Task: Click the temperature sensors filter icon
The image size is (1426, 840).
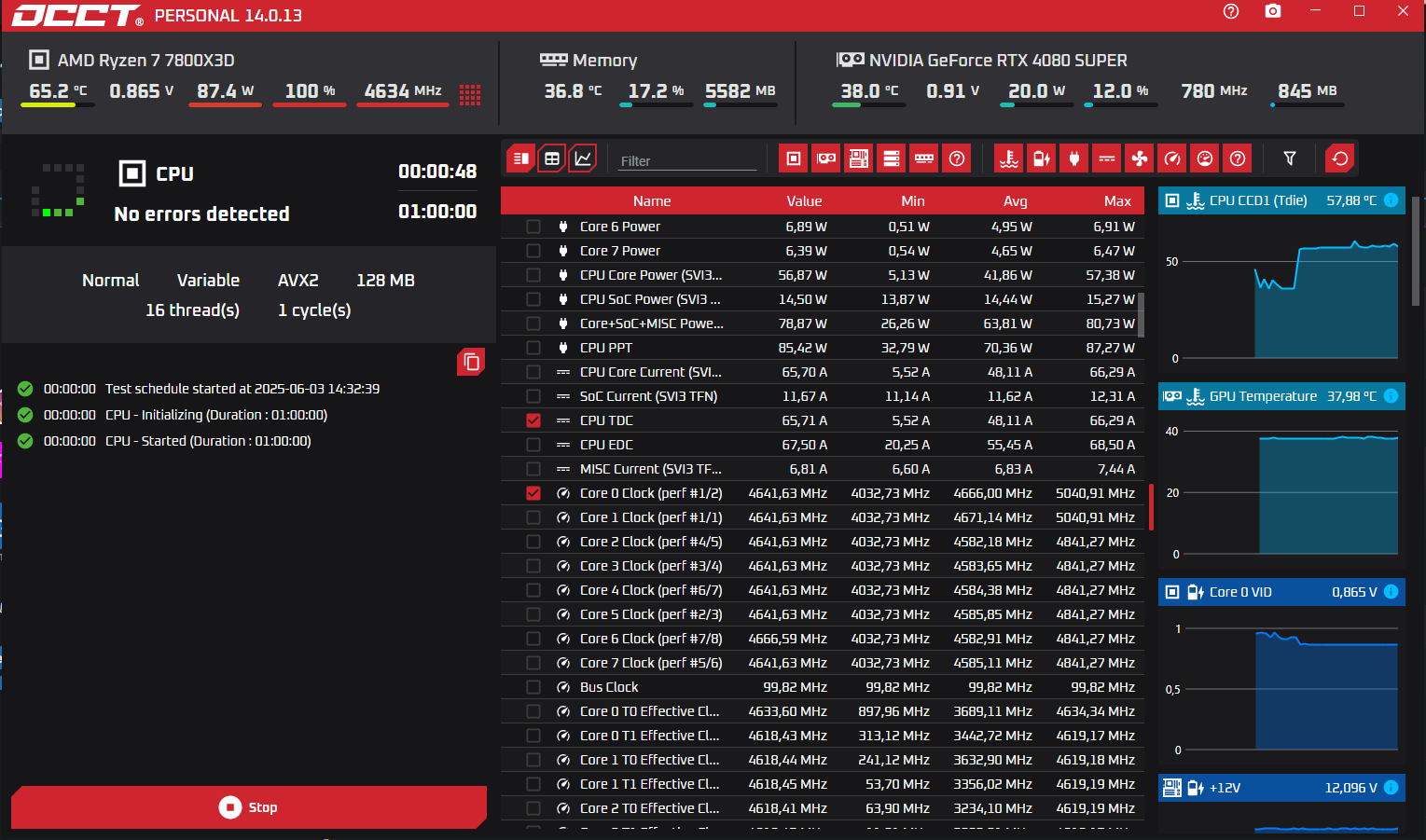Action: tap(1008, 158)
